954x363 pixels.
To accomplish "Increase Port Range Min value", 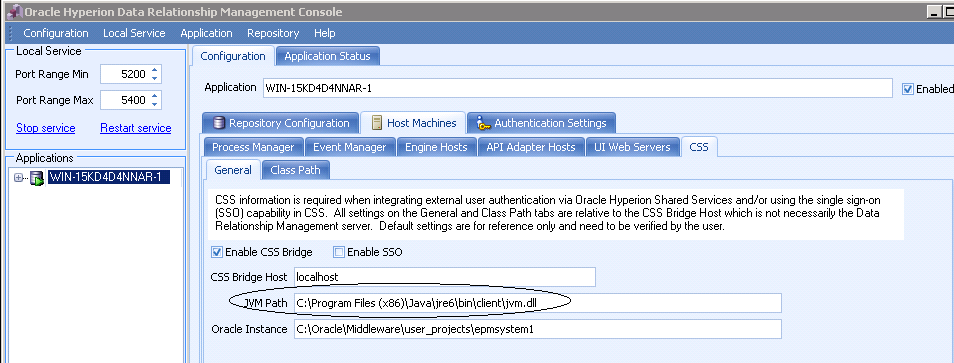I will (155, 71).
